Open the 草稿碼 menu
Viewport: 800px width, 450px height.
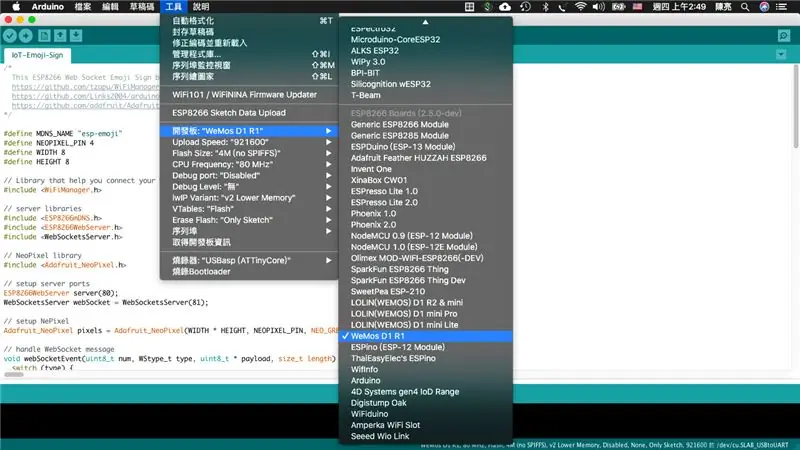coord(142,7)
